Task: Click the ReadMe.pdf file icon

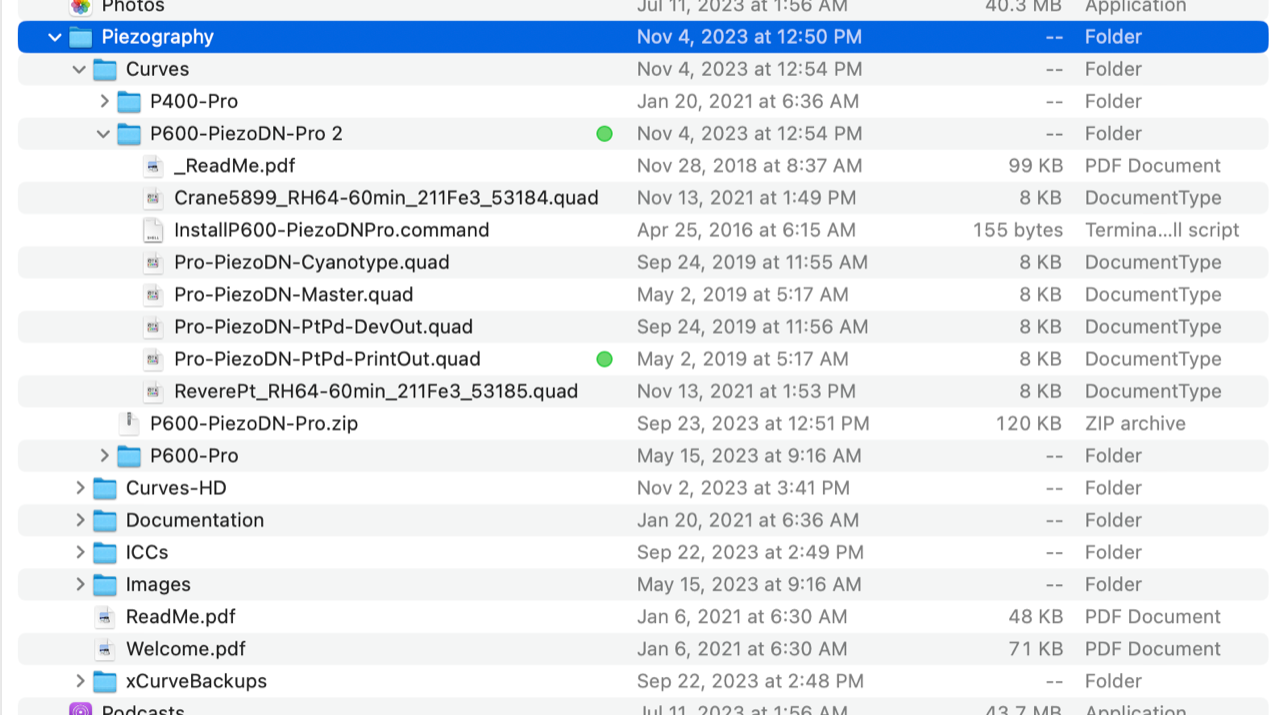Action: coord(105,617)
